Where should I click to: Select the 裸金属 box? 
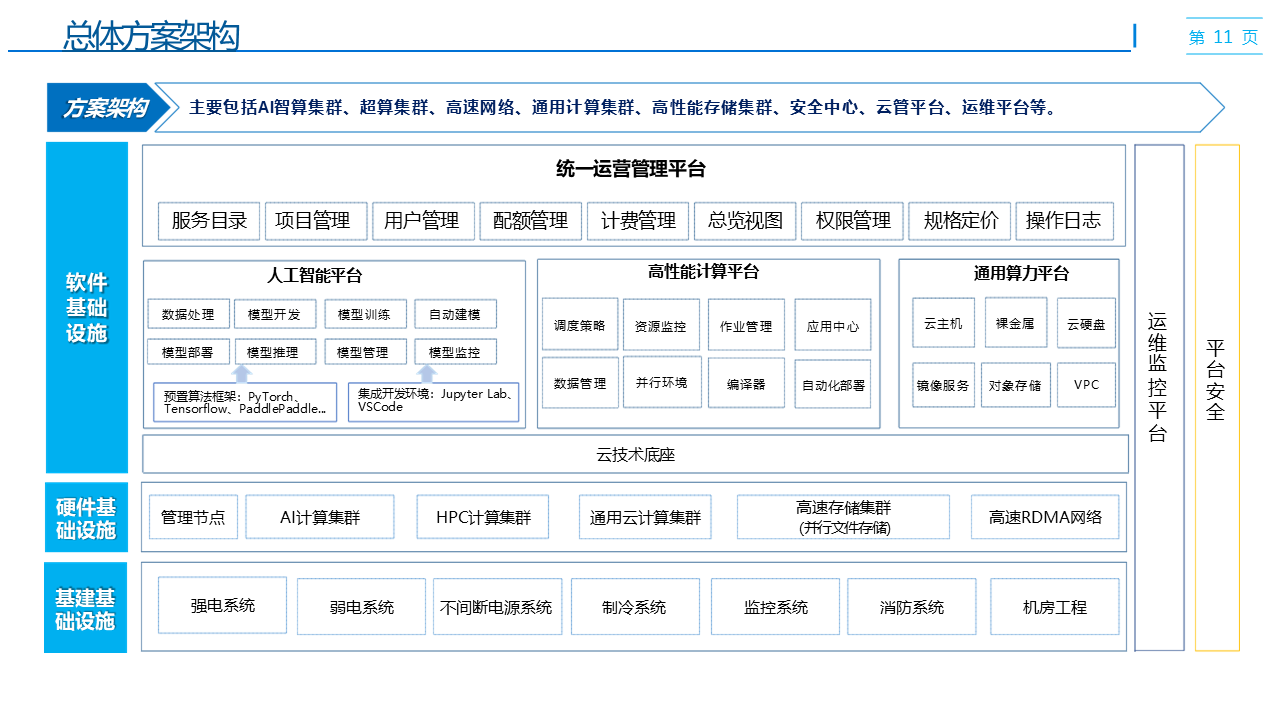(1016, 322)
